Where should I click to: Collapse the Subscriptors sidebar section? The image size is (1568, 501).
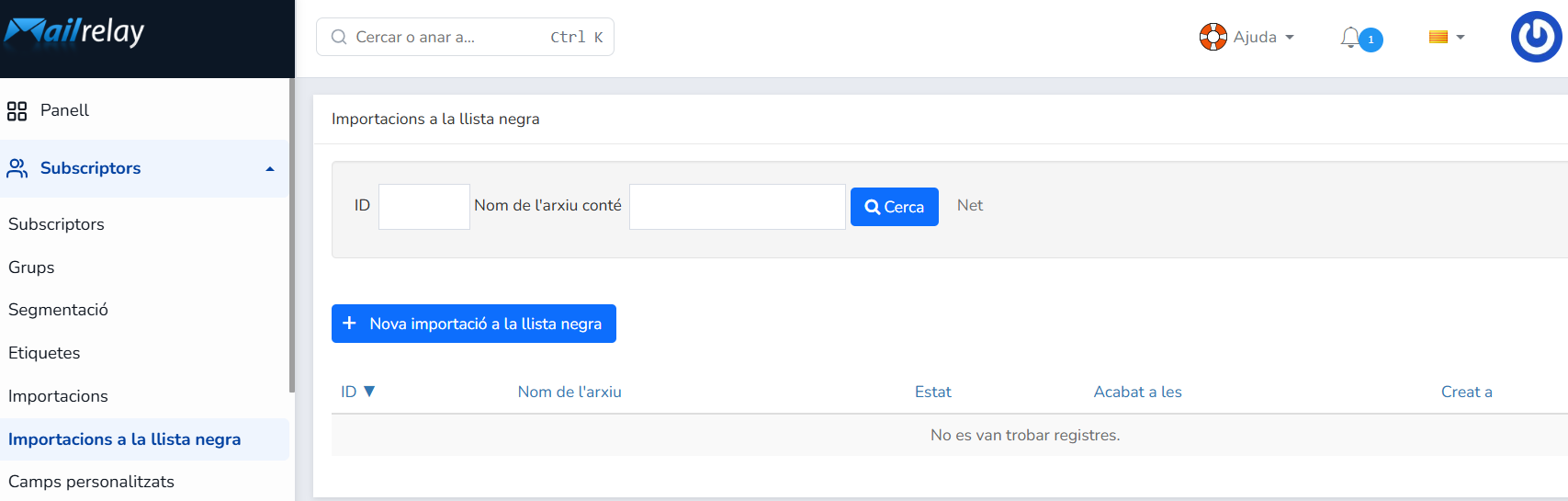pyautogui.click(x=270, y=169)
